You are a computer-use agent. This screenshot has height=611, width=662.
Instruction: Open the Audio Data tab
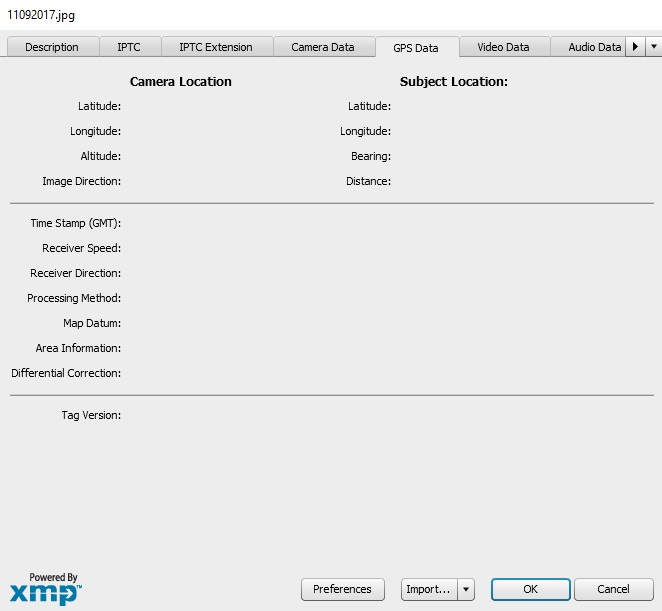tap(594, 47)
